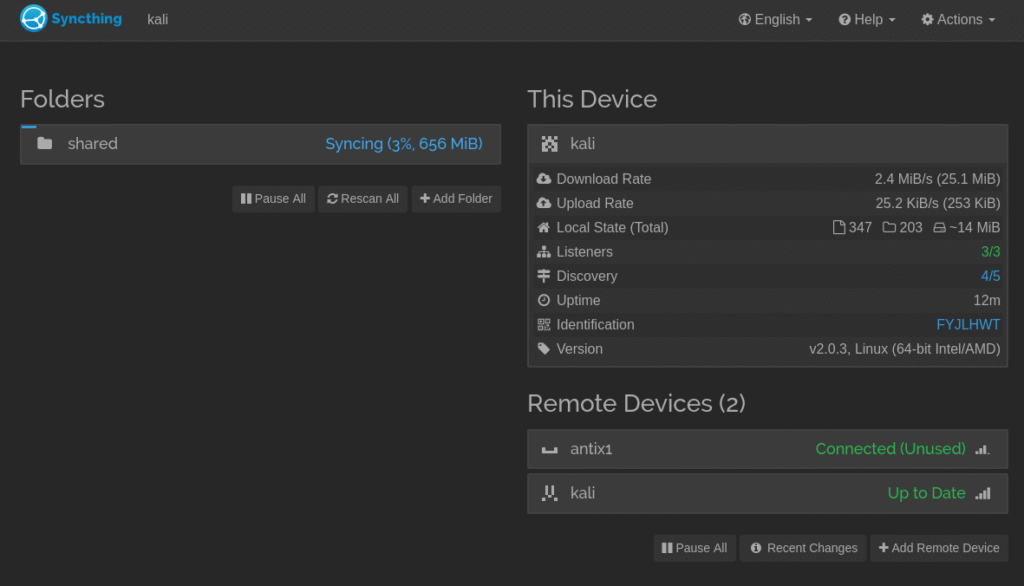Expand the shared folder panel
The image size is (1024, 586).
[261, 144]
